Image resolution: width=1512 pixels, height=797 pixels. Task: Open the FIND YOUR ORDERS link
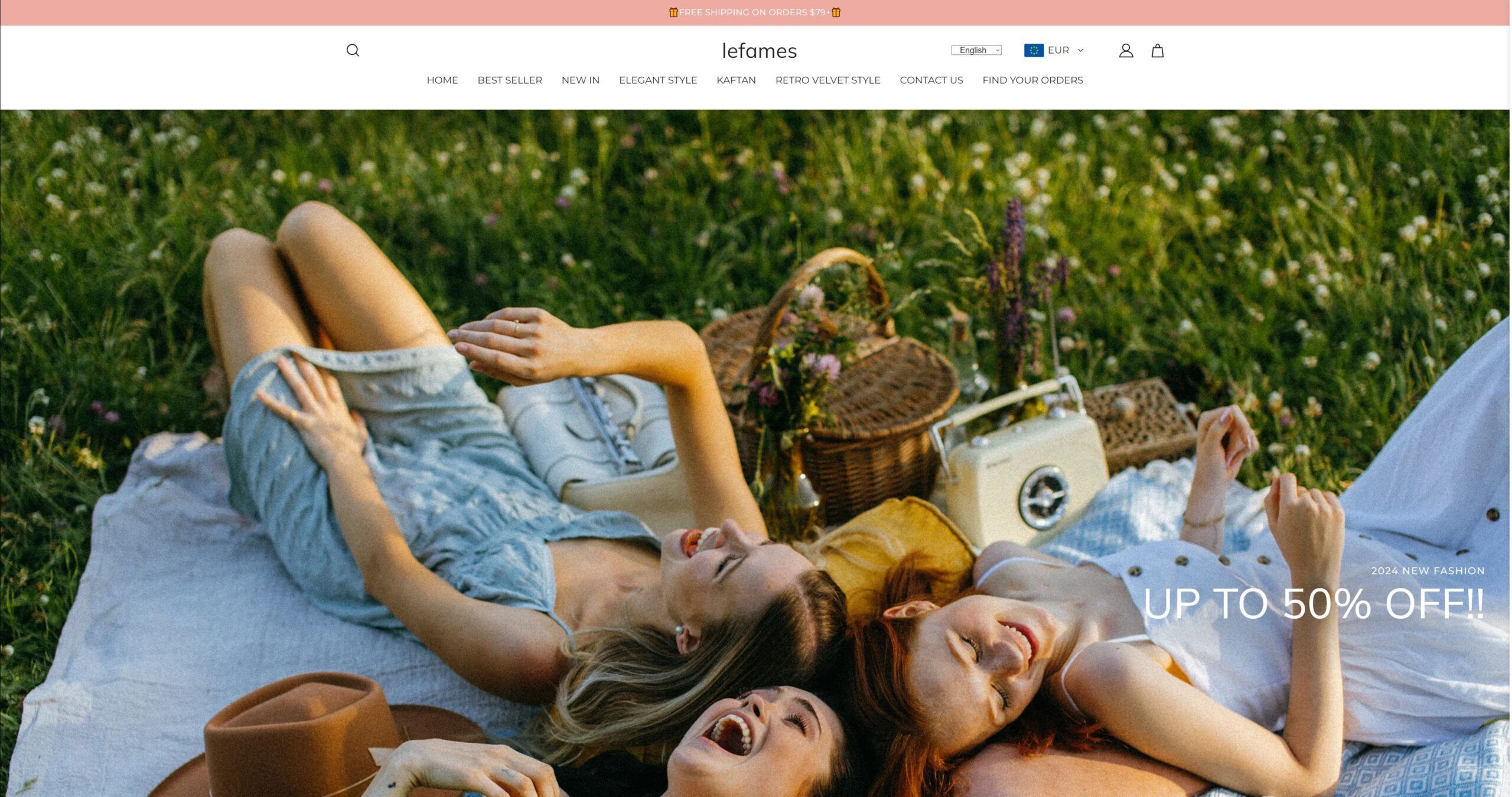1032,80
